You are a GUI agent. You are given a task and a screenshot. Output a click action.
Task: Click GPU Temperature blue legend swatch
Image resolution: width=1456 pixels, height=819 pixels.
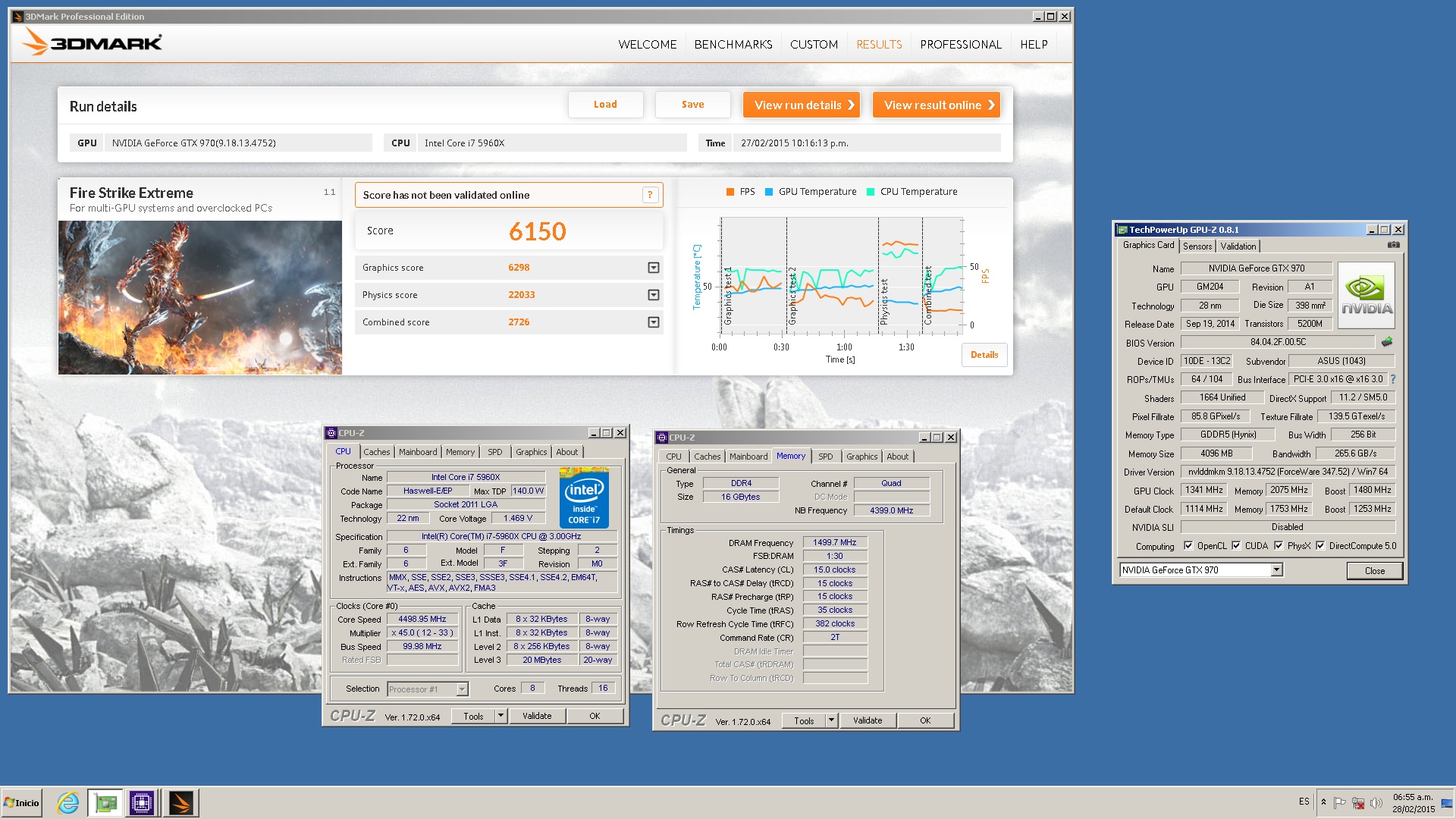769,192
